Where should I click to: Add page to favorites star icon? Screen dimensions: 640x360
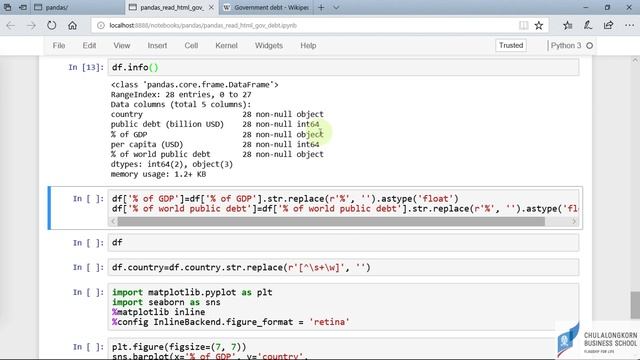pos(539,25)
